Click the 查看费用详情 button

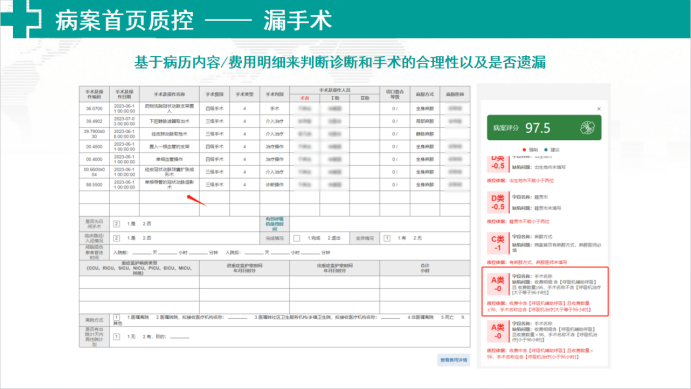click(453, 360)
